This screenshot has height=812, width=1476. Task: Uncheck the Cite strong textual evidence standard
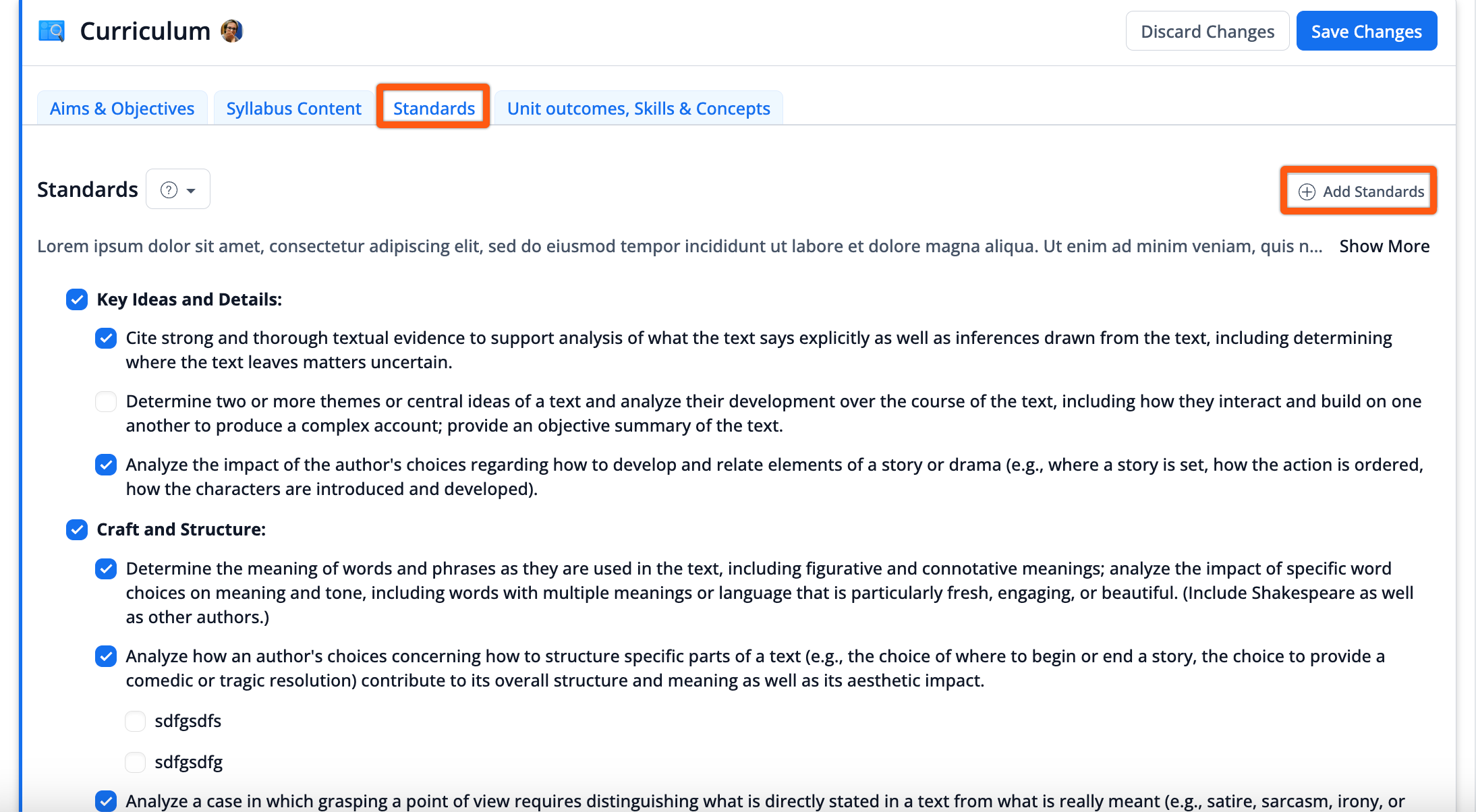106,338
